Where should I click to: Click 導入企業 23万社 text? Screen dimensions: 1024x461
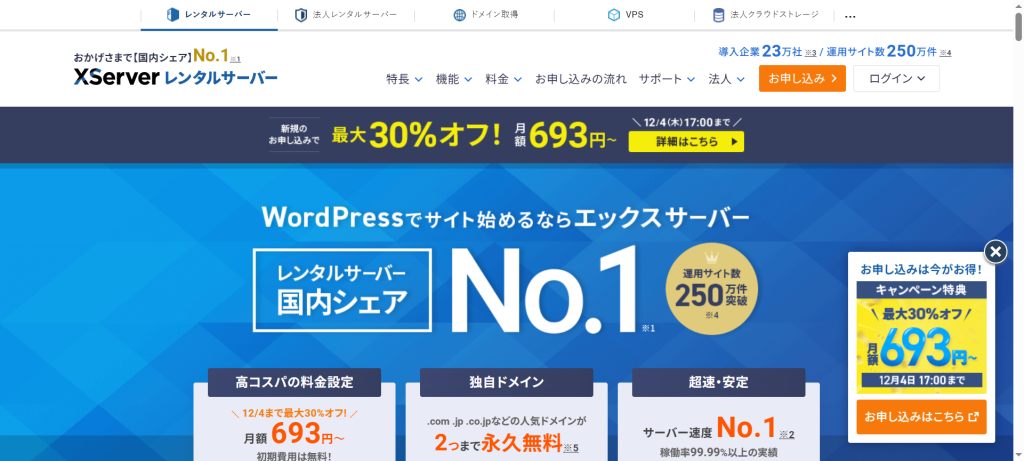coord(760,52)
